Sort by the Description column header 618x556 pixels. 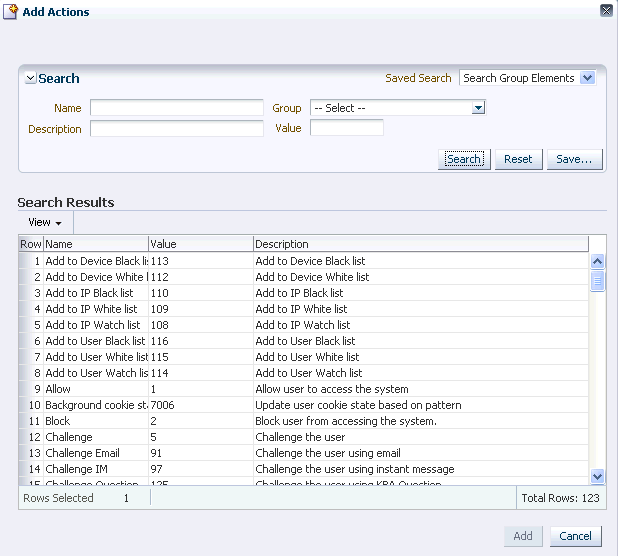click(421, 244)
